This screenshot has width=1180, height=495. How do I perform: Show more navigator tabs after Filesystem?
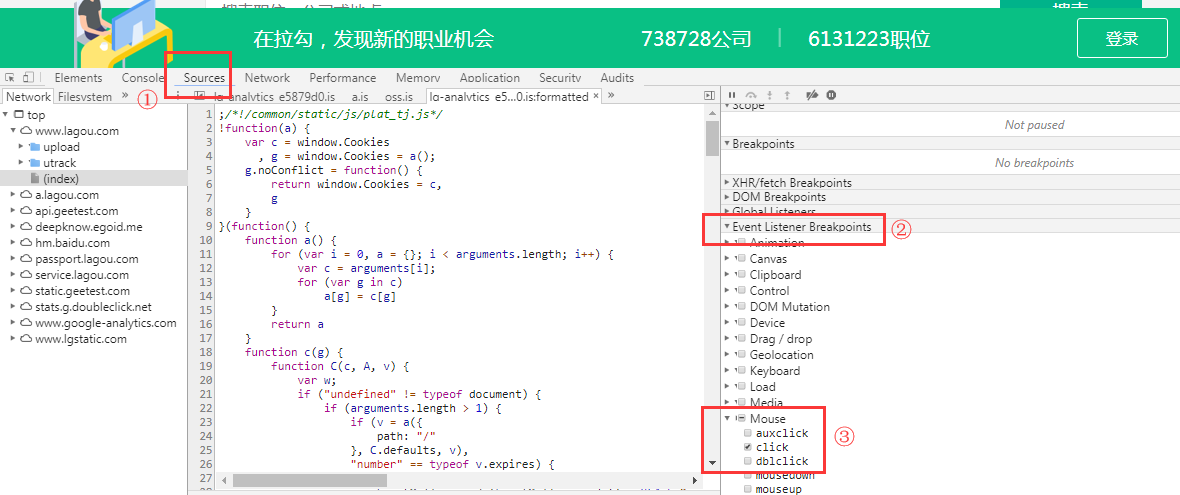(x=125, y=96)
